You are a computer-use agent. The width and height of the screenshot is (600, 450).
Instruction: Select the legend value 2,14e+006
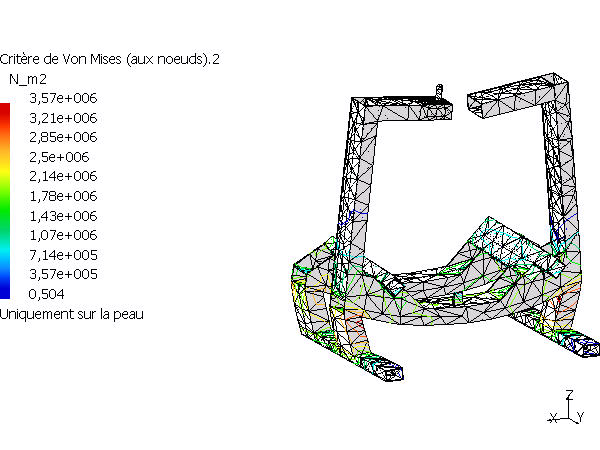click(64, 176)
